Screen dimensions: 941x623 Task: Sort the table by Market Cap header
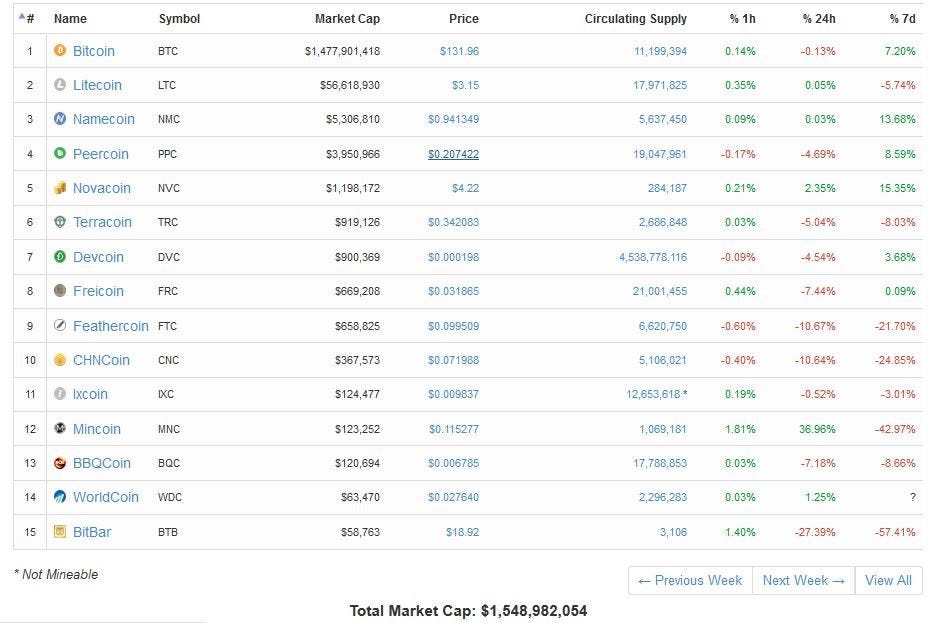click(x=347, y=17)
